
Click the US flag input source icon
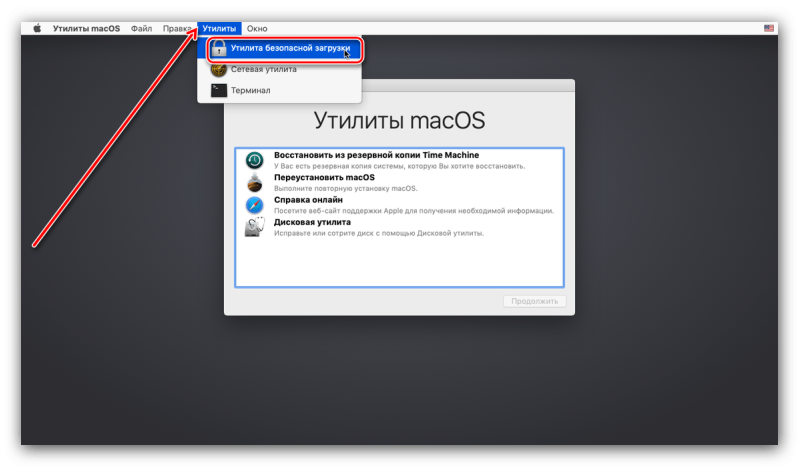(768, 28)
